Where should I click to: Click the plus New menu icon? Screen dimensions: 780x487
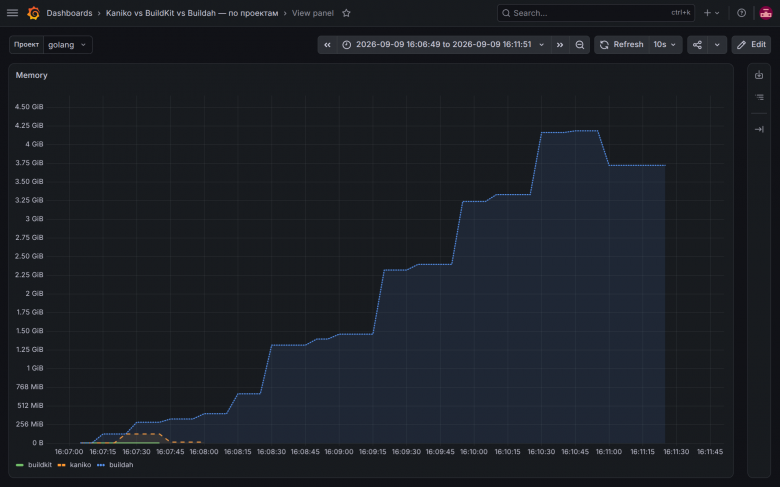(x=711, y=13)
